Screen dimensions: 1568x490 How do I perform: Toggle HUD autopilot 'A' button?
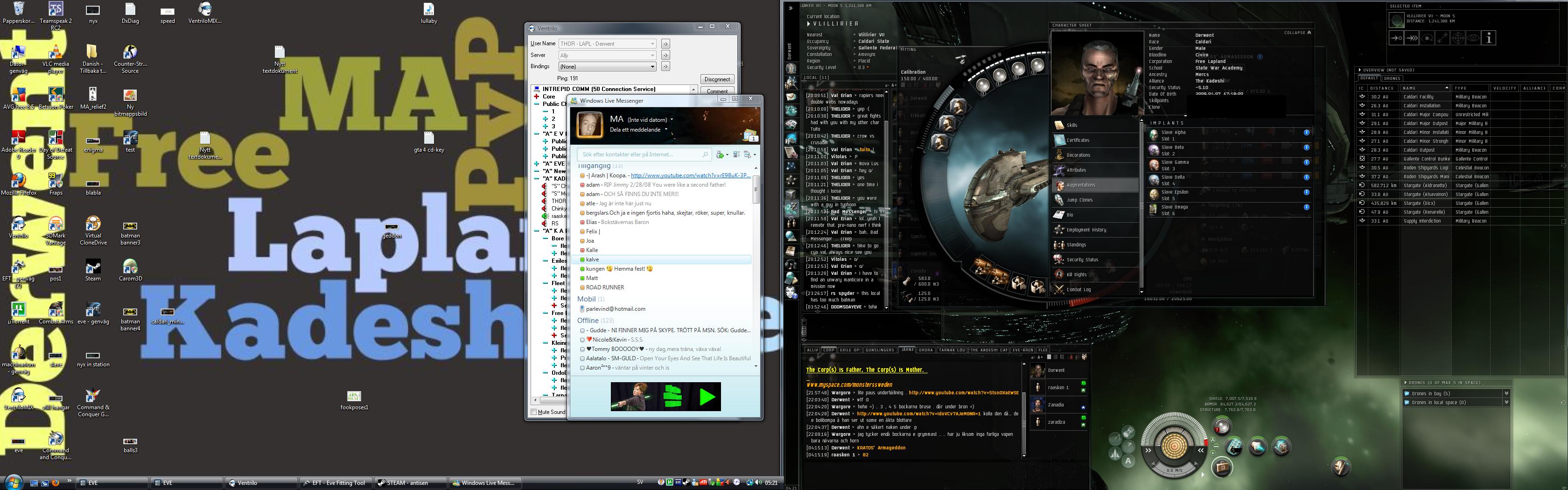point(1128,462)
